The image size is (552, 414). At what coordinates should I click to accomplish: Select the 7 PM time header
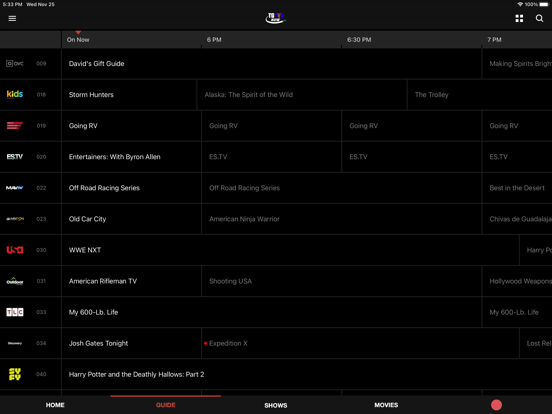click(494, 39)
